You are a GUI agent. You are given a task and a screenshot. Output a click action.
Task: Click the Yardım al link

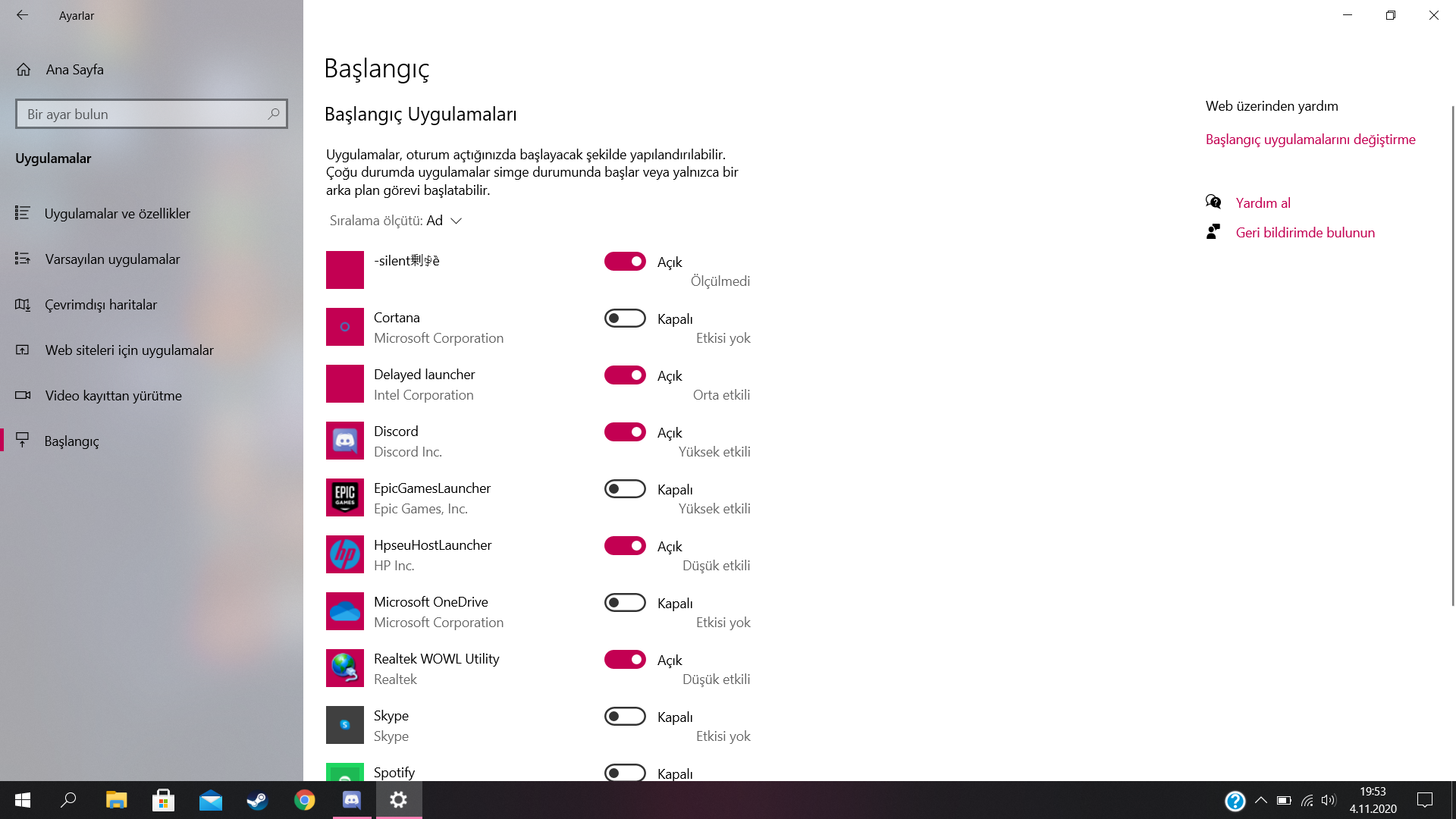click(1263, 203)
